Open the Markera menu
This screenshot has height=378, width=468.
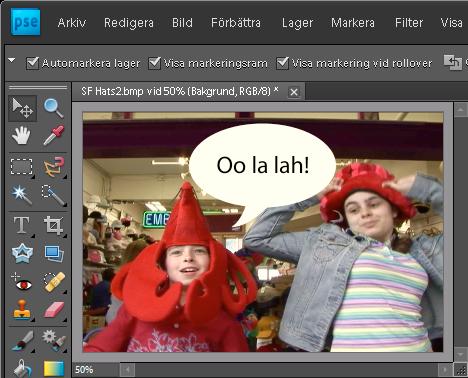(353, 23)
